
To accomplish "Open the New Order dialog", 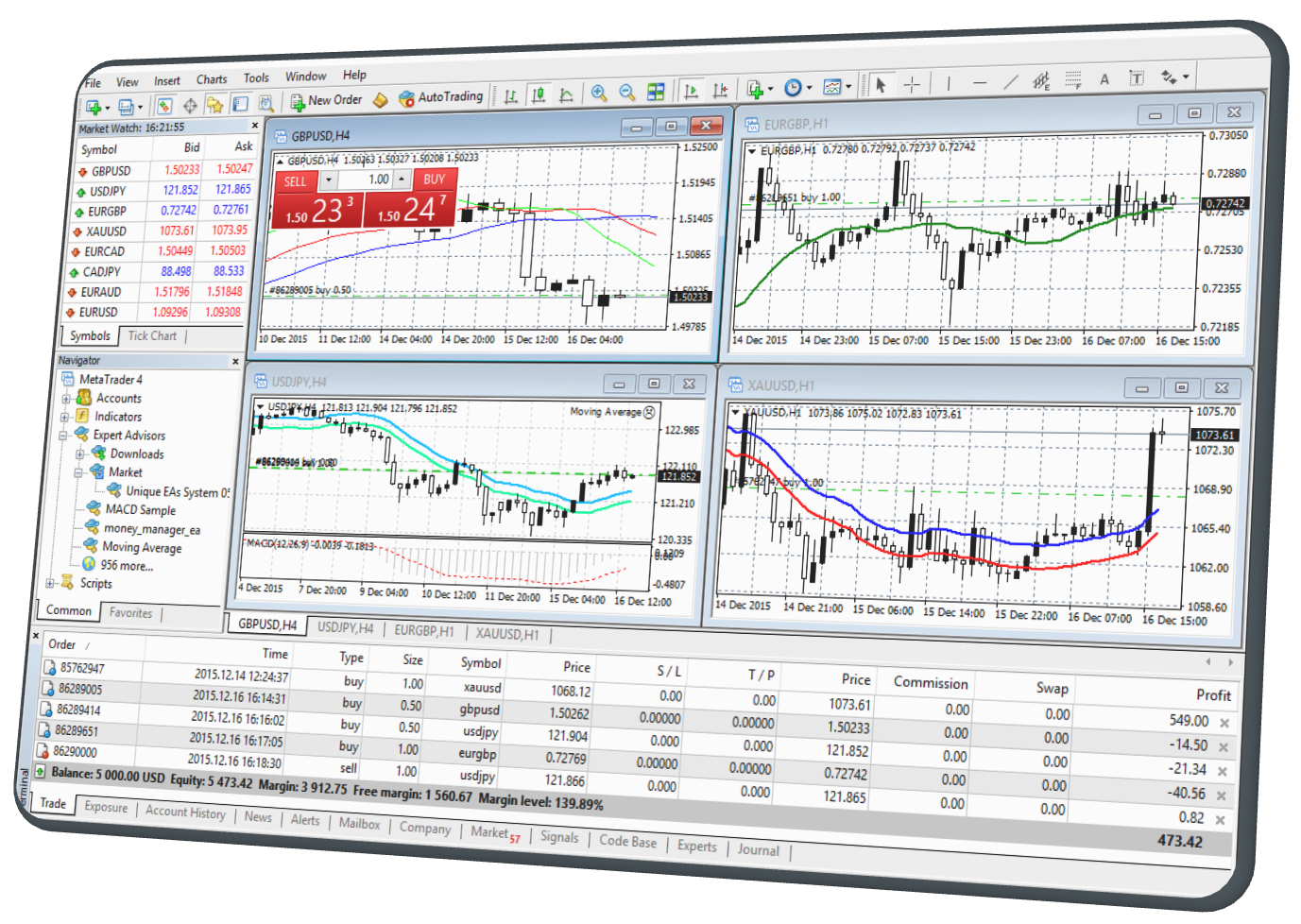I will click(x=326, y=99).
